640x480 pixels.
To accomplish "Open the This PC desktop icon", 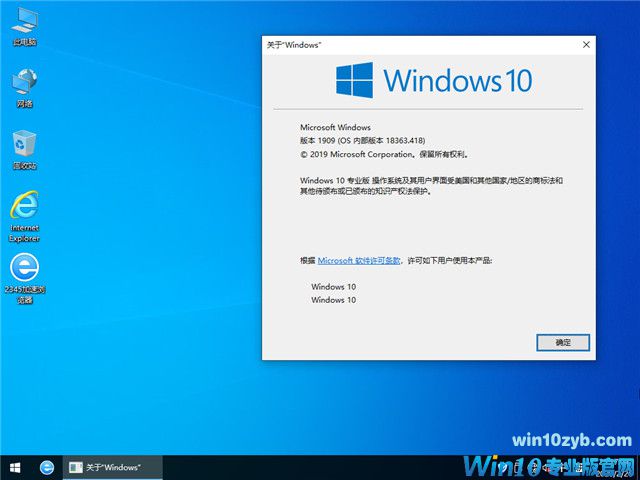I will tap(24, 25).
